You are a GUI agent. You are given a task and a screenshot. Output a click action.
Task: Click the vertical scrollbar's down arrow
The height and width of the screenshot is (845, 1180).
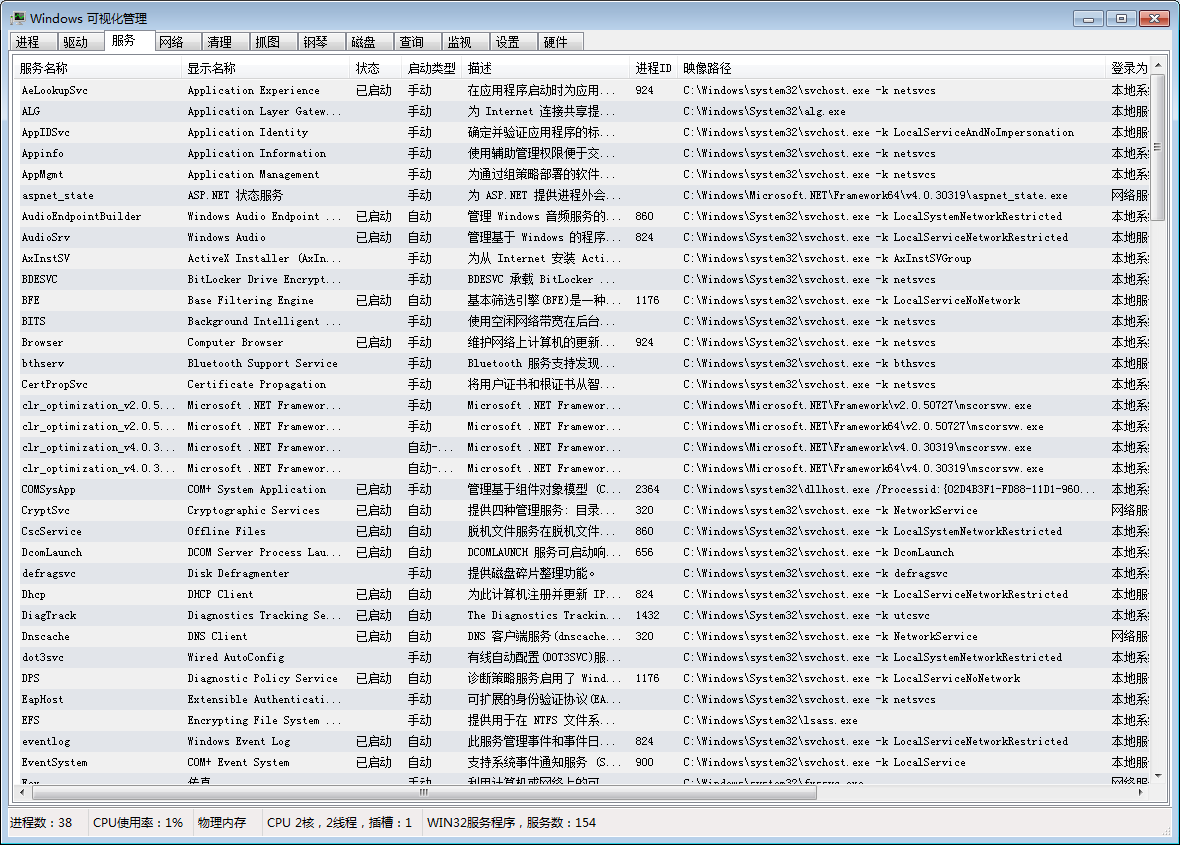[x=1157, y=775]
